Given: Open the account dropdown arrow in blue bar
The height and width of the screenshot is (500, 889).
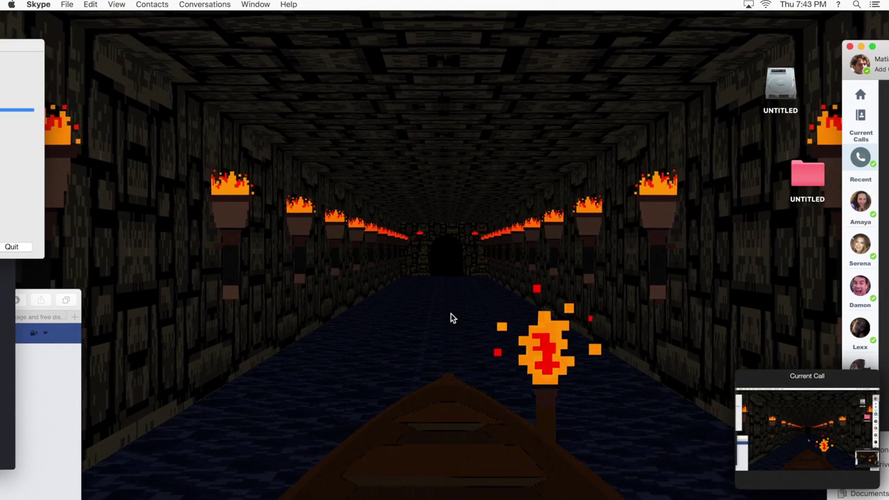Looking at the screenshot, I should click(x=45, y=333).
